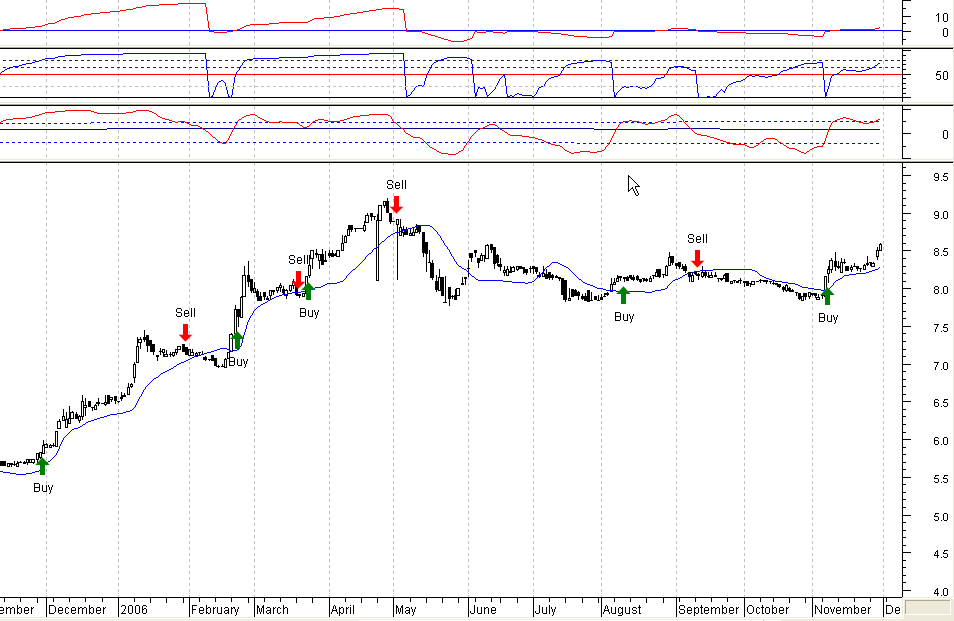Click the 7.0 price level on the axis

coord(940,366)
